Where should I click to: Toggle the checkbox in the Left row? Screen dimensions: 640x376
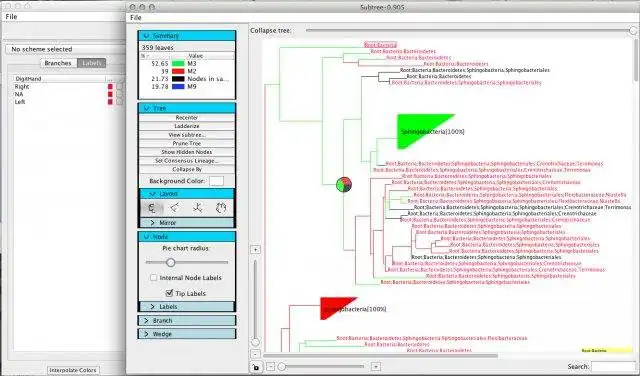pos(119,102)
